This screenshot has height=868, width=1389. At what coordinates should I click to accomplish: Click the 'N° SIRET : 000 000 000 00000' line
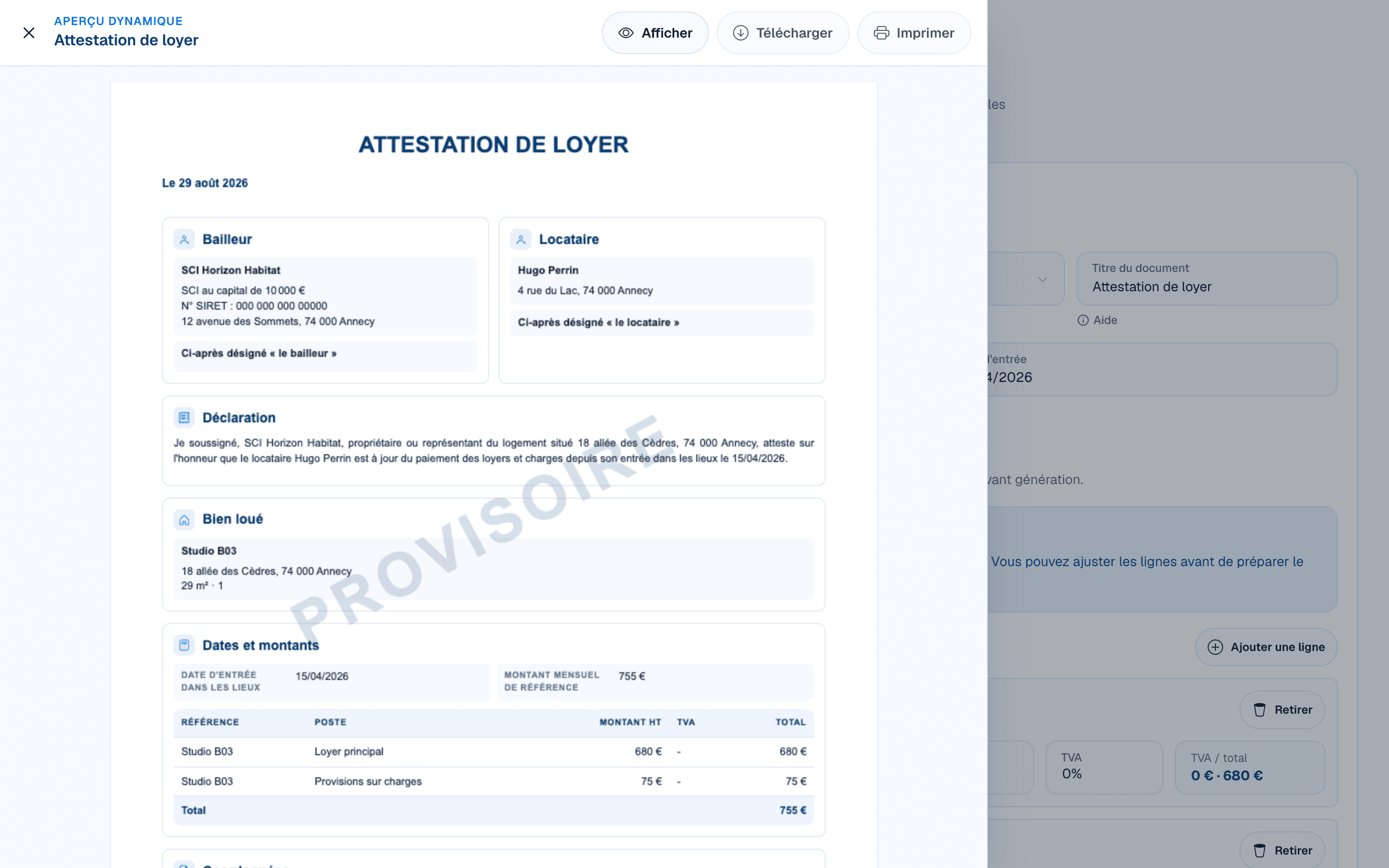pyautogui.click(x=254, y=306)
